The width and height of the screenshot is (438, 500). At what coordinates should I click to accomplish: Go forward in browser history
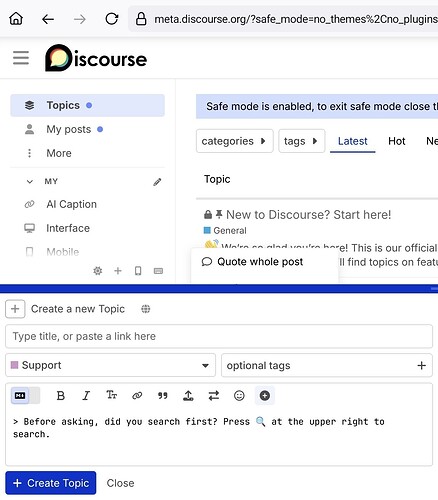click(79, 19)
